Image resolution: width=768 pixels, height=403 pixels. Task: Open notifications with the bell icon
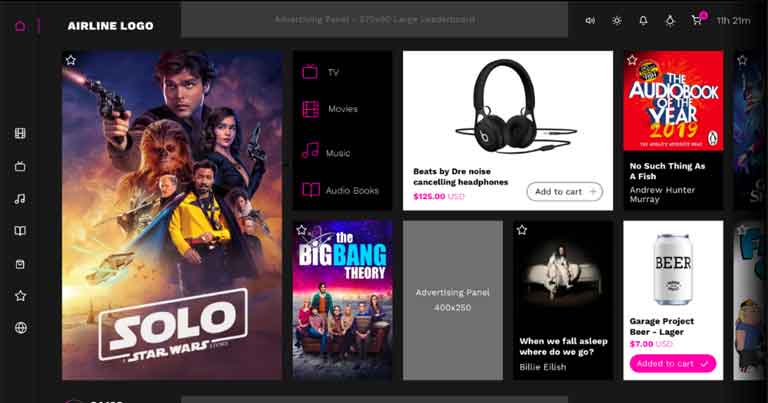pyautogui.click(x=643, y=21)
